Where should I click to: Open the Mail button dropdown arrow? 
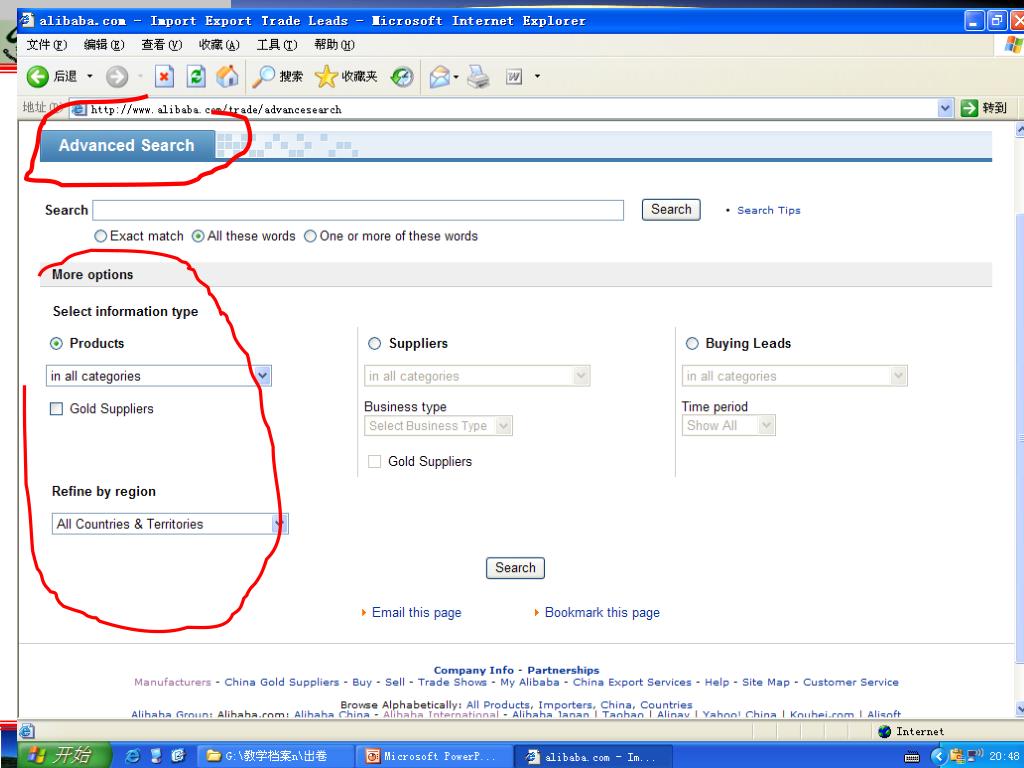(456, 77)
